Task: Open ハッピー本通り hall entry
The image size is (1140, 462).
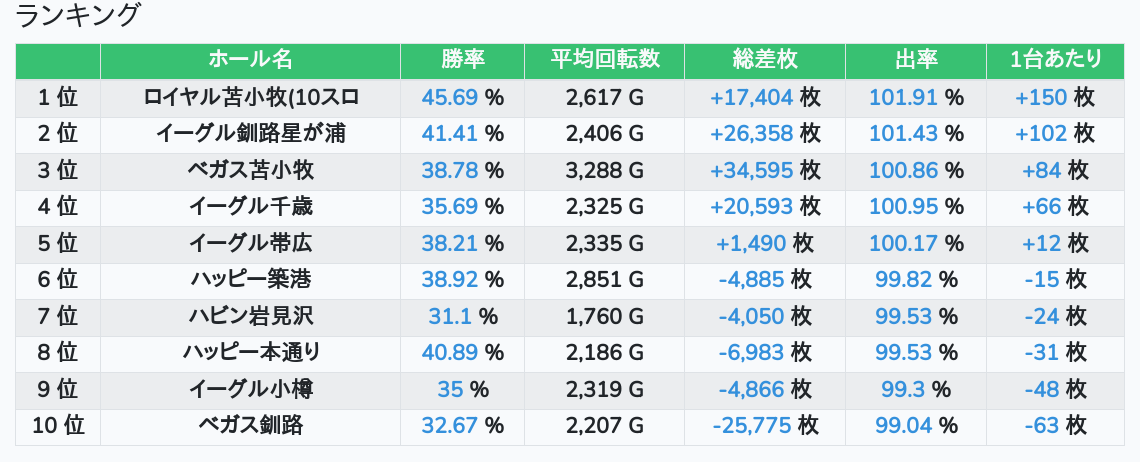Action: point(250,353)
